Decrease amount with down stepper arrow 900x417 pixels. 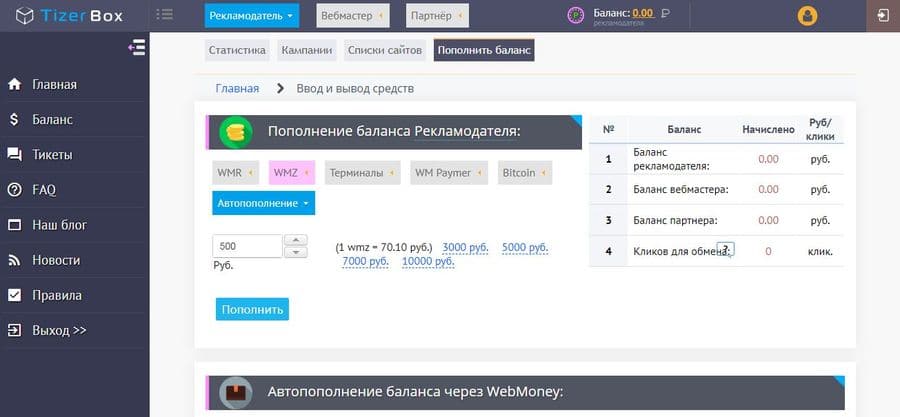pyautogui.click(x=296, y=252)
